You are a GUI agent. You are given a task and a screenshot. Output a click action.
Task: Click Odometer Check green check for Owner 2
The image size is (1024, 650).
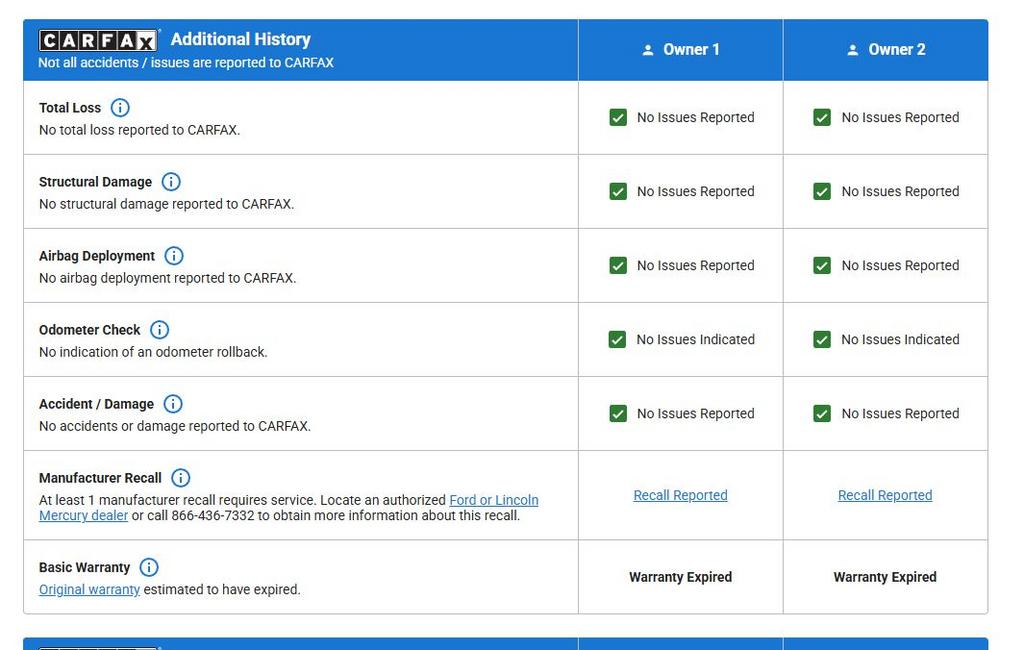[x=822, y=340]
